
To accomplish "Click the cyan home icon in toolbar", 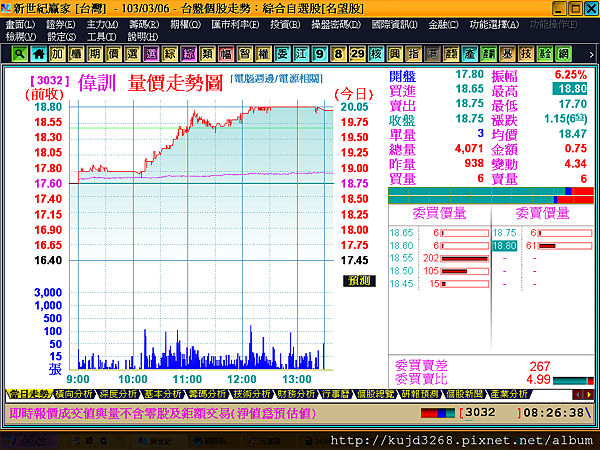I will (x=38, y=54).
